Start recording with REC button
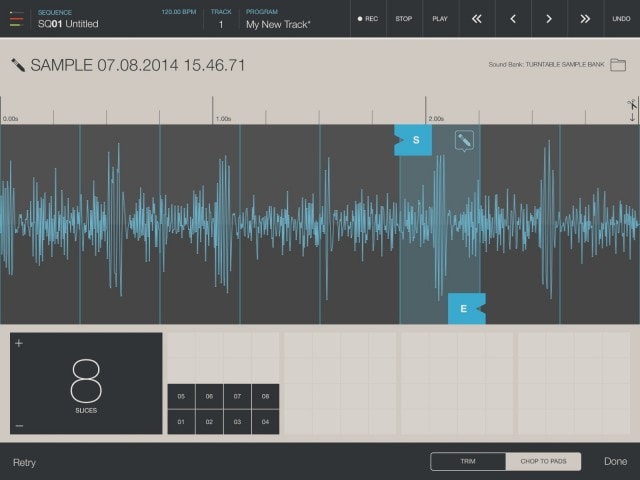The width and height of the screenshot is (640, 480). coord(368,19)
